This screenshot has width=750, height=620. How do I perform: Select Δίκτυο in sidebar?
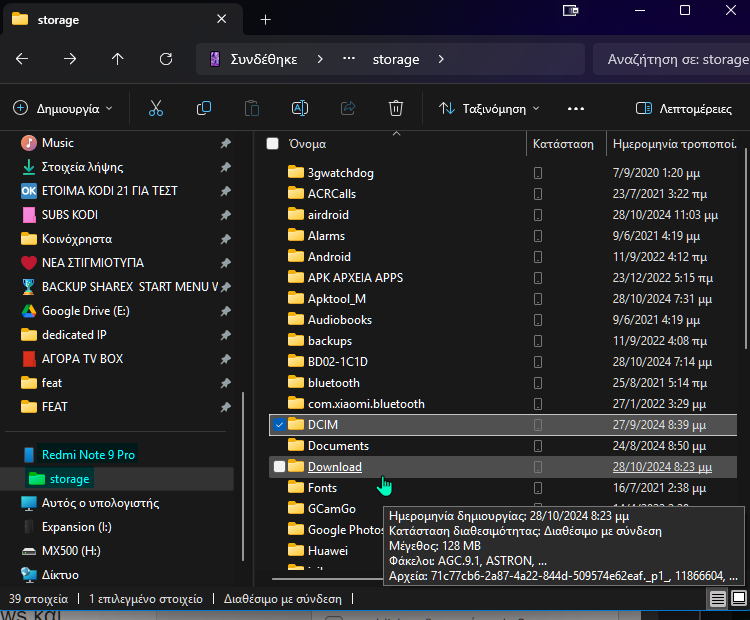60,575
